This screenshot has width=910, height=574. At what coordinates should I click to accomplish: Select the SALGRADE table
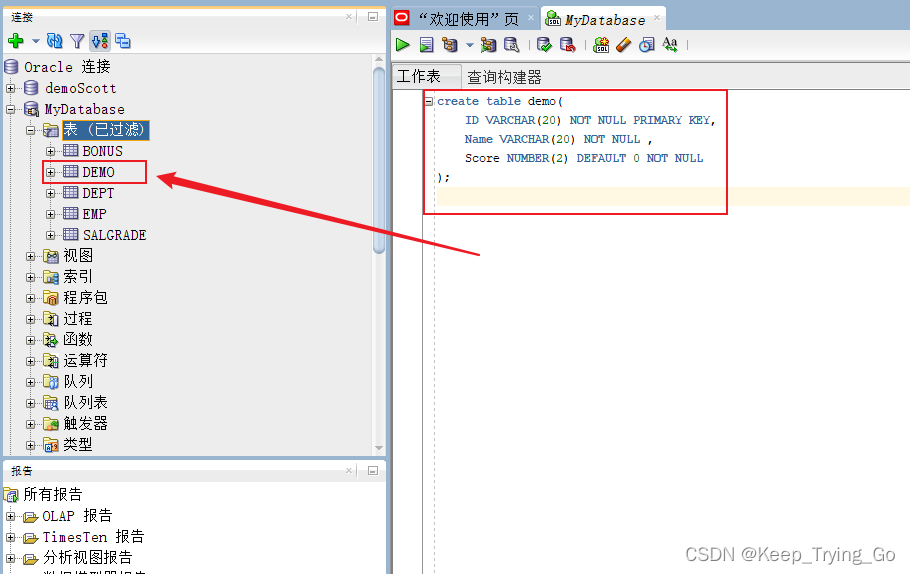(x=114, y=235)
